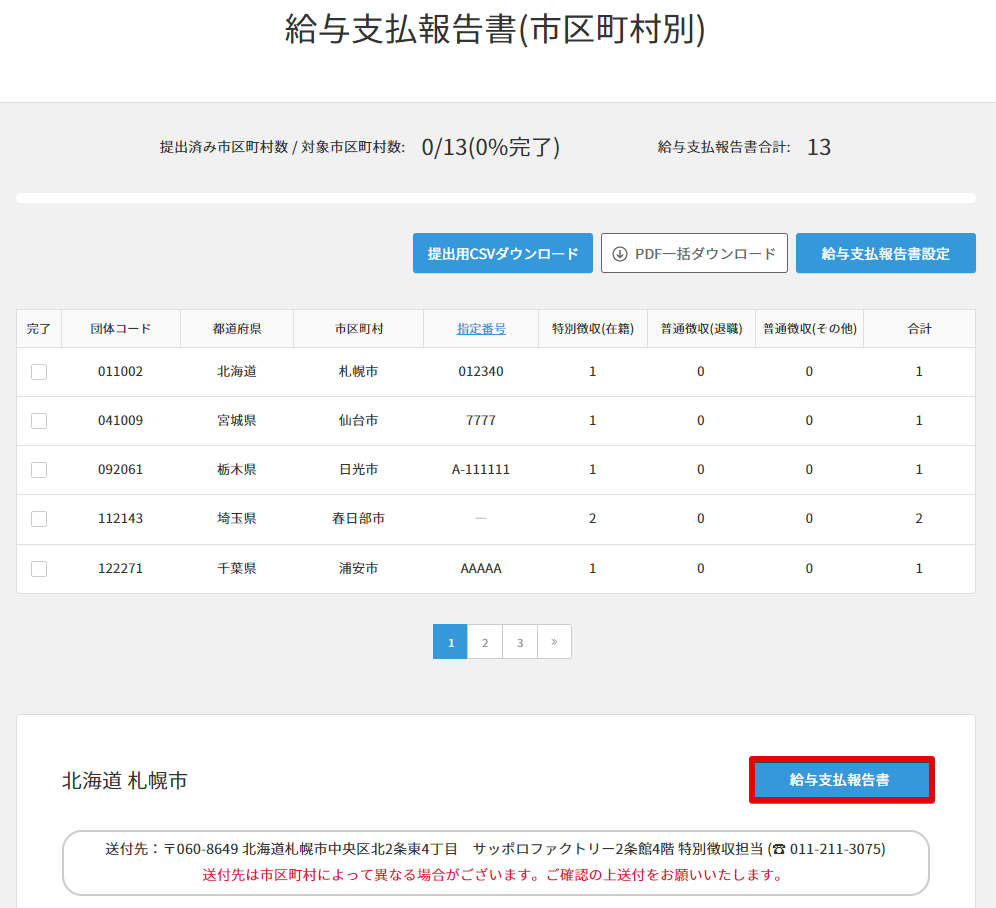The height and width of the screenshot is (908, 996).
Task: Go to next pages via » arrow
Action: click(554, 642)
